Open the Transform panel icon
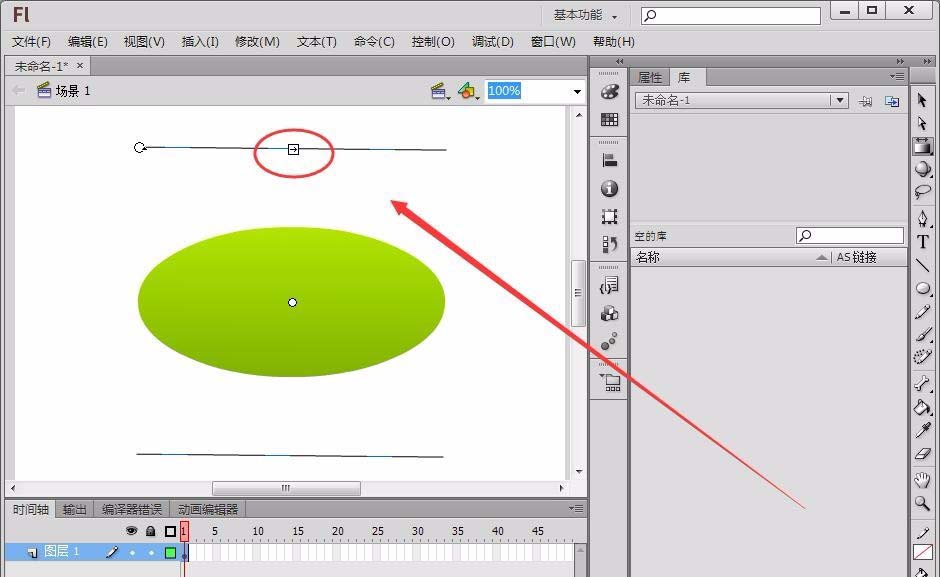Viewport: 940px width, 577px height. point(610,217)
